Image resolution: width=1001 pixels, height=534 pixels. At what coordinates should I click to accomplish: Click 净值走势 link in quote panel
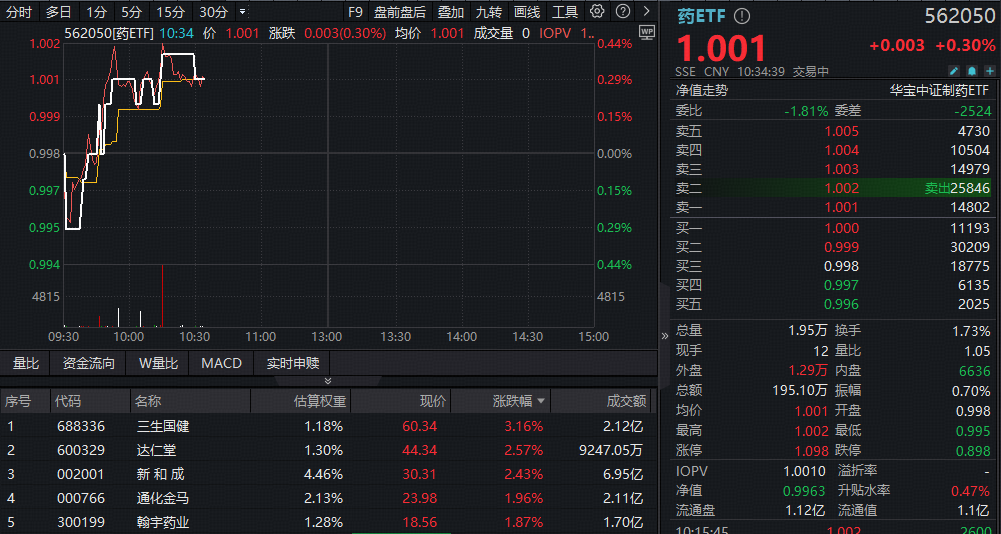(702, 91)
